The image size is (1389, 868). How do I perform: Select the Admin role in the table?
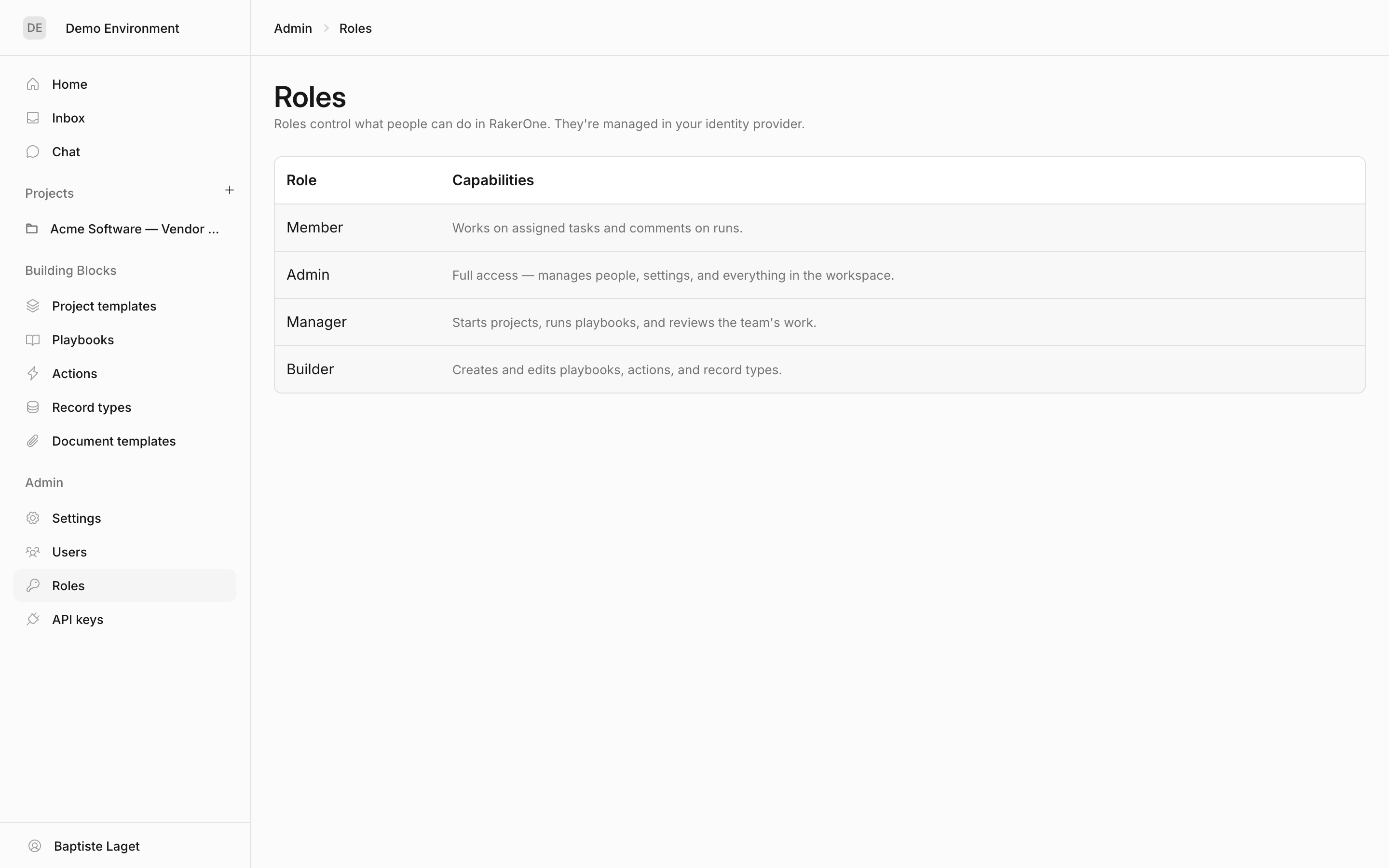pyautogui.click(x=819, y=274)
